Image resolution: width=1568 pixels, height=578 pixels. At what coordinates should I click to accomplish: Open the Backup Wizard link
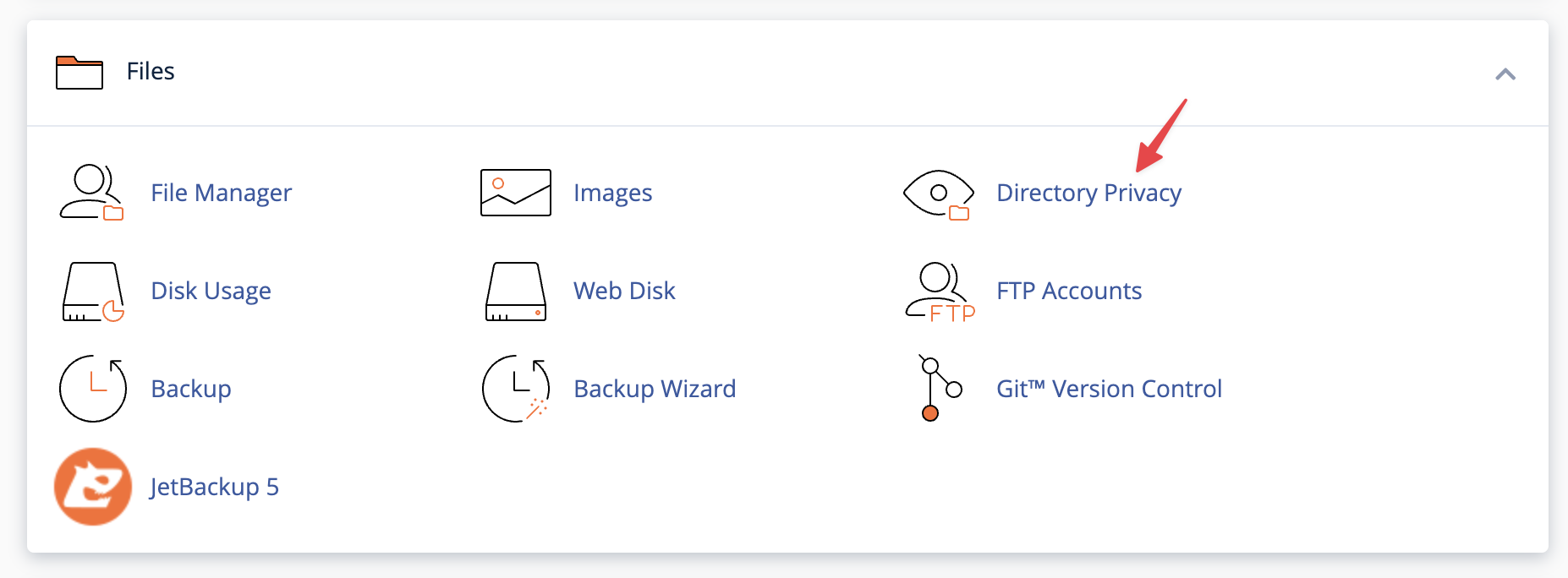coord(655,389)
